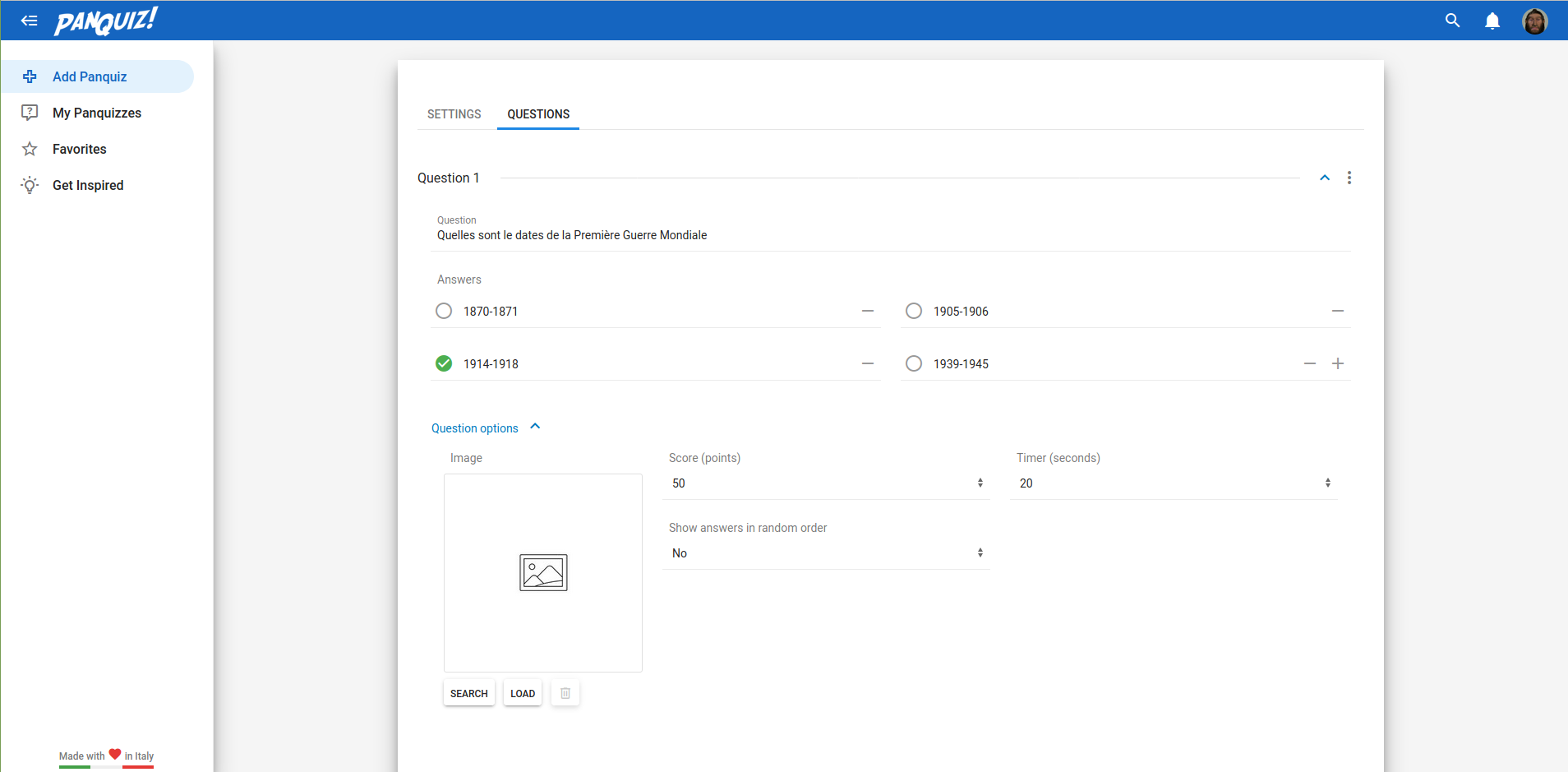Open My Panquizzes in the sidebar
This screenshot has width=1568, height=772.
(x=97, y=113)
